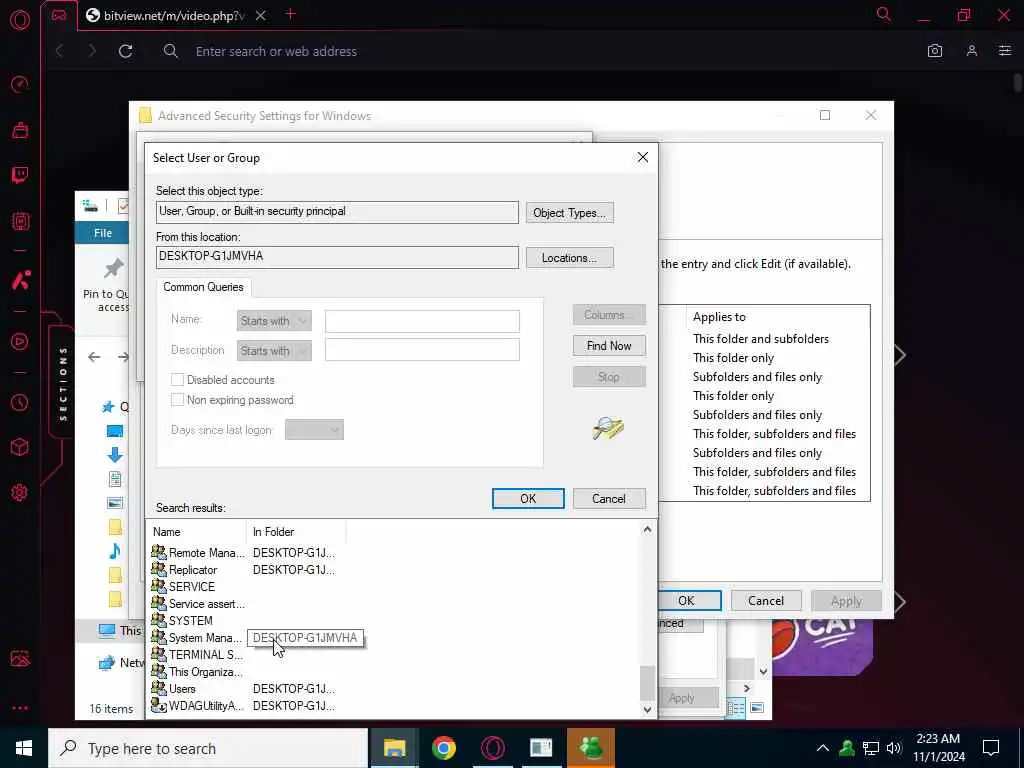This screenshot has height=768, width=1024.
Task: Click the green users app on taskbar
Action: point(591,748)
